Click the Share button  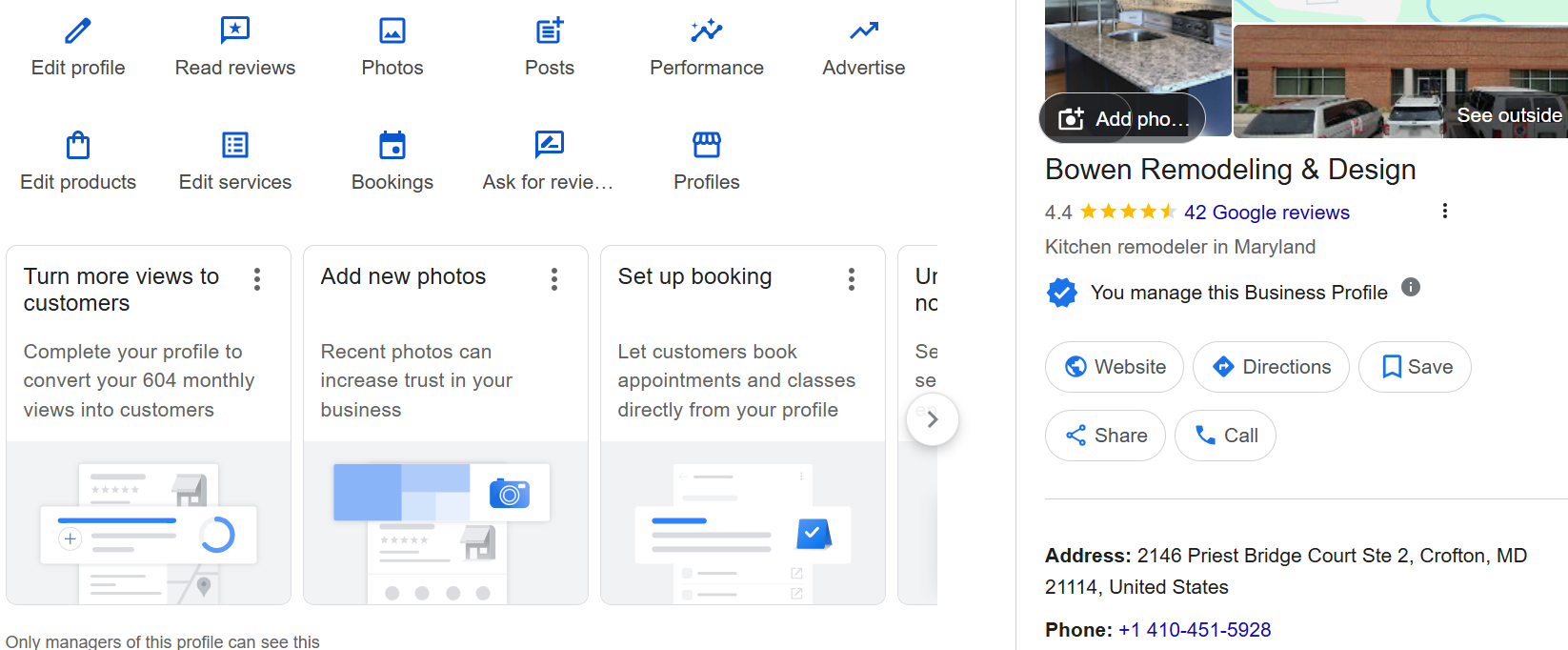click(x=1105, y=436)
